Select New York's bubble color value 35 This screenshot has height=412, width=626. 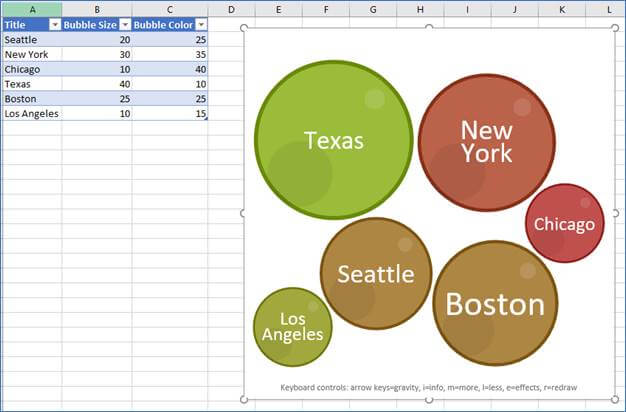coord(170,54)
